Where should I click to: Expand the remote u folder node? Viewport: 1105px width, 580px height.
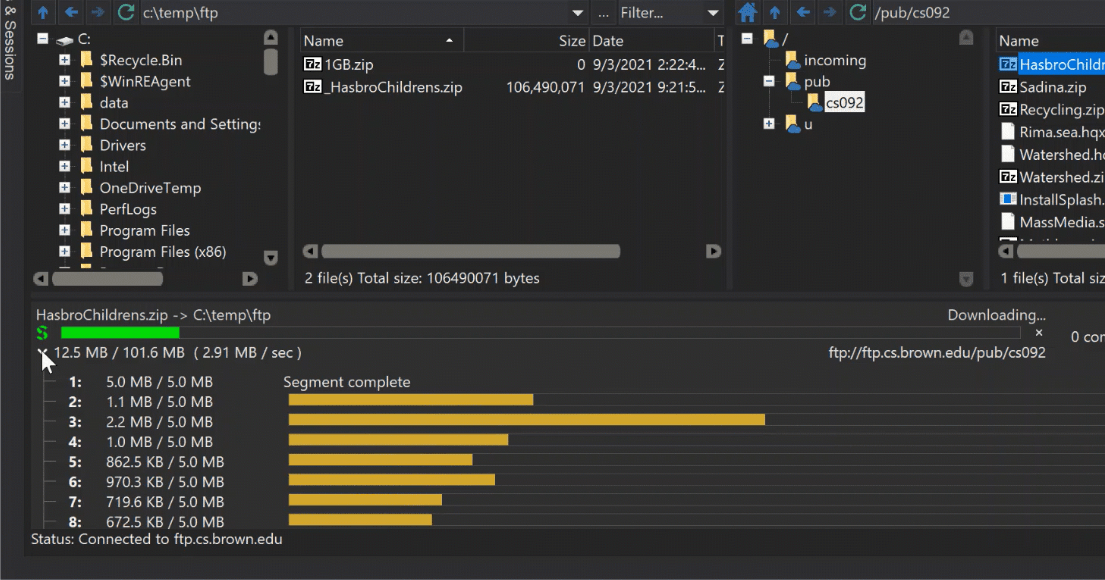(x=769, y=124)
